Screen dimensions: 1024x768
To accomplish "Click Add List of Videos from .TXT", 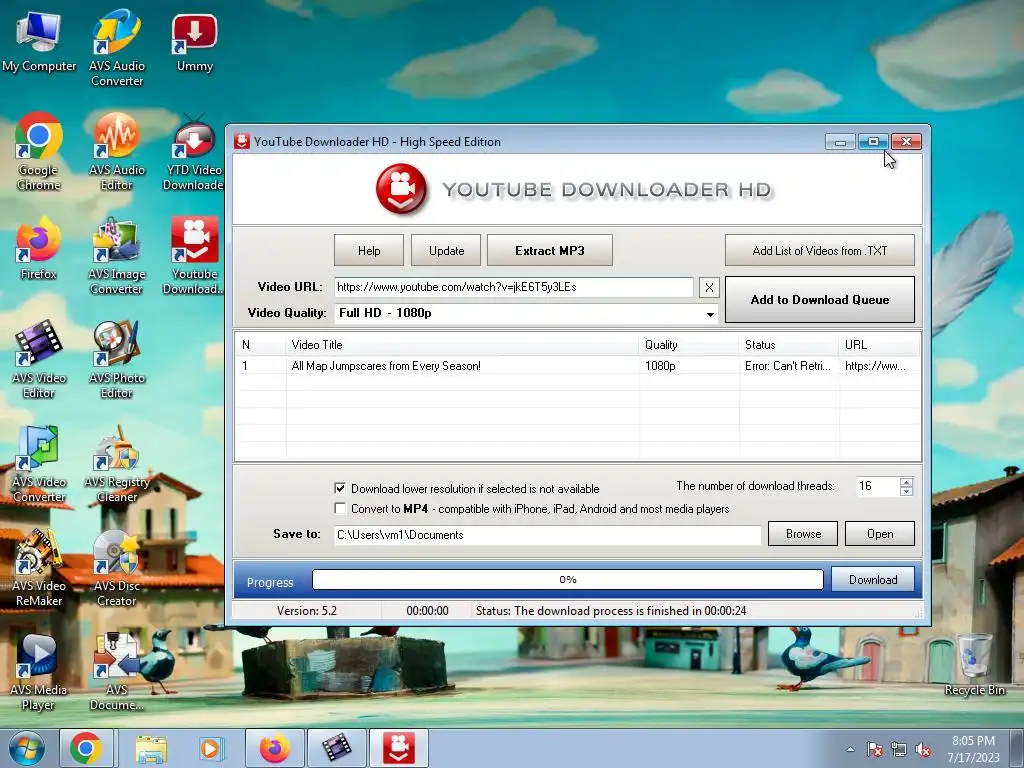I will pos(820,251).
